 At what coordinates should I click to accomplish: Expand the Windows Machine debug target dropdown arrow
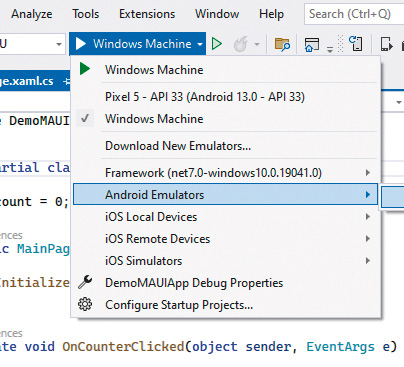pyautogui.click(x=200, y=44)
